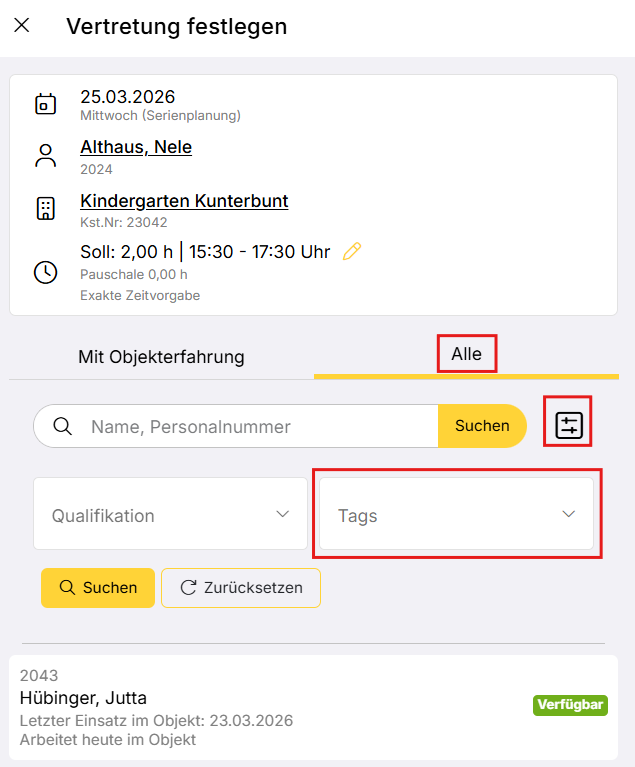Click the calendar icon beside 25.03.2026
635x767 pixels.
tap(45, 104)
